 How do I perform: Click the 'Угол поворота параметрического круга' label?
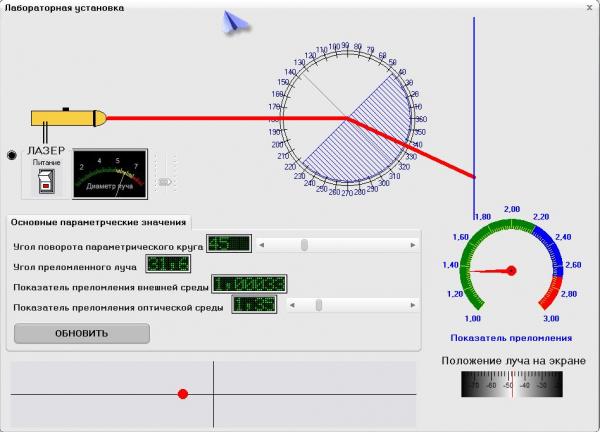click(x=108, y=247)
